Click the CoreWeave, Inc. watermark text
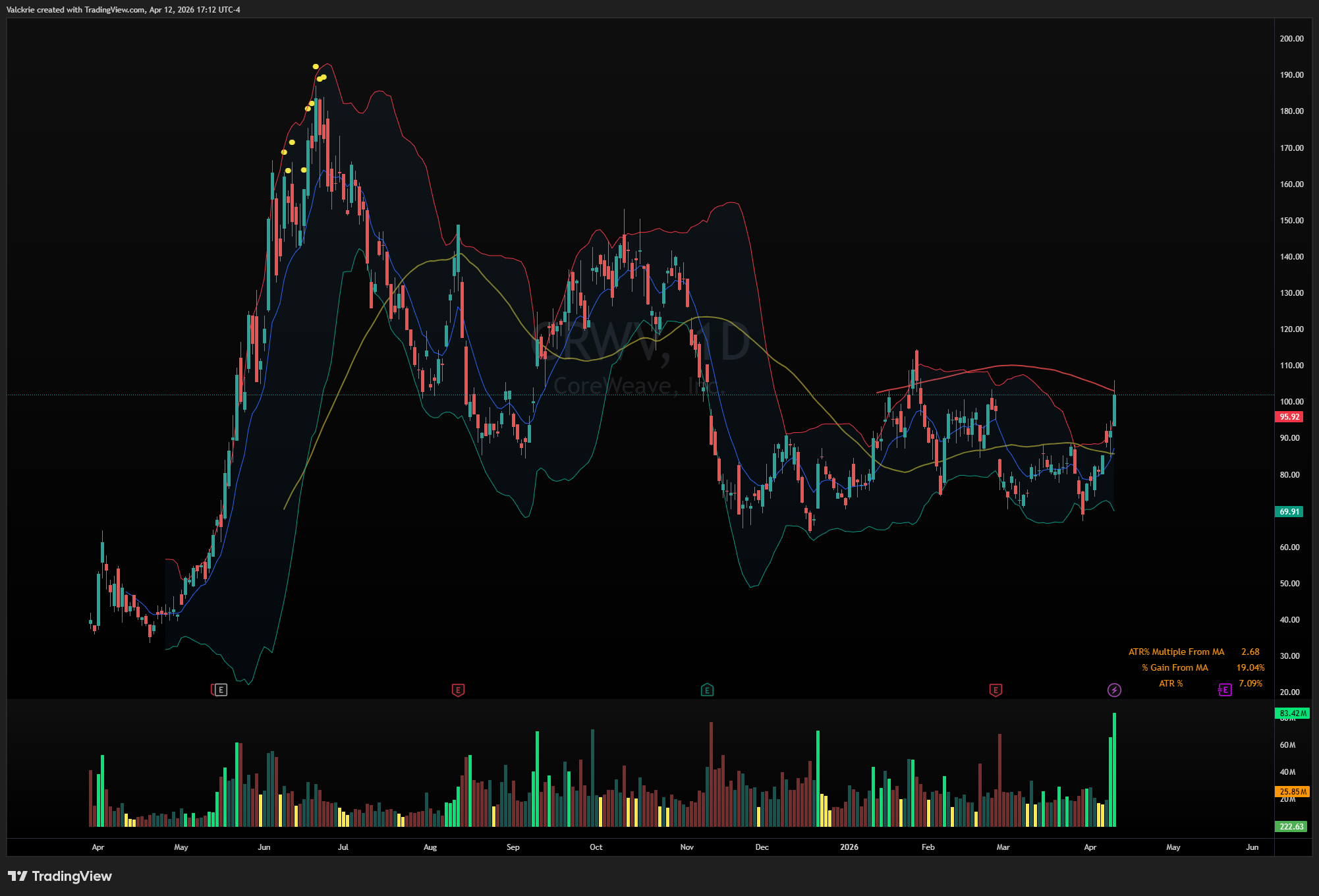 tap(638, 386)
